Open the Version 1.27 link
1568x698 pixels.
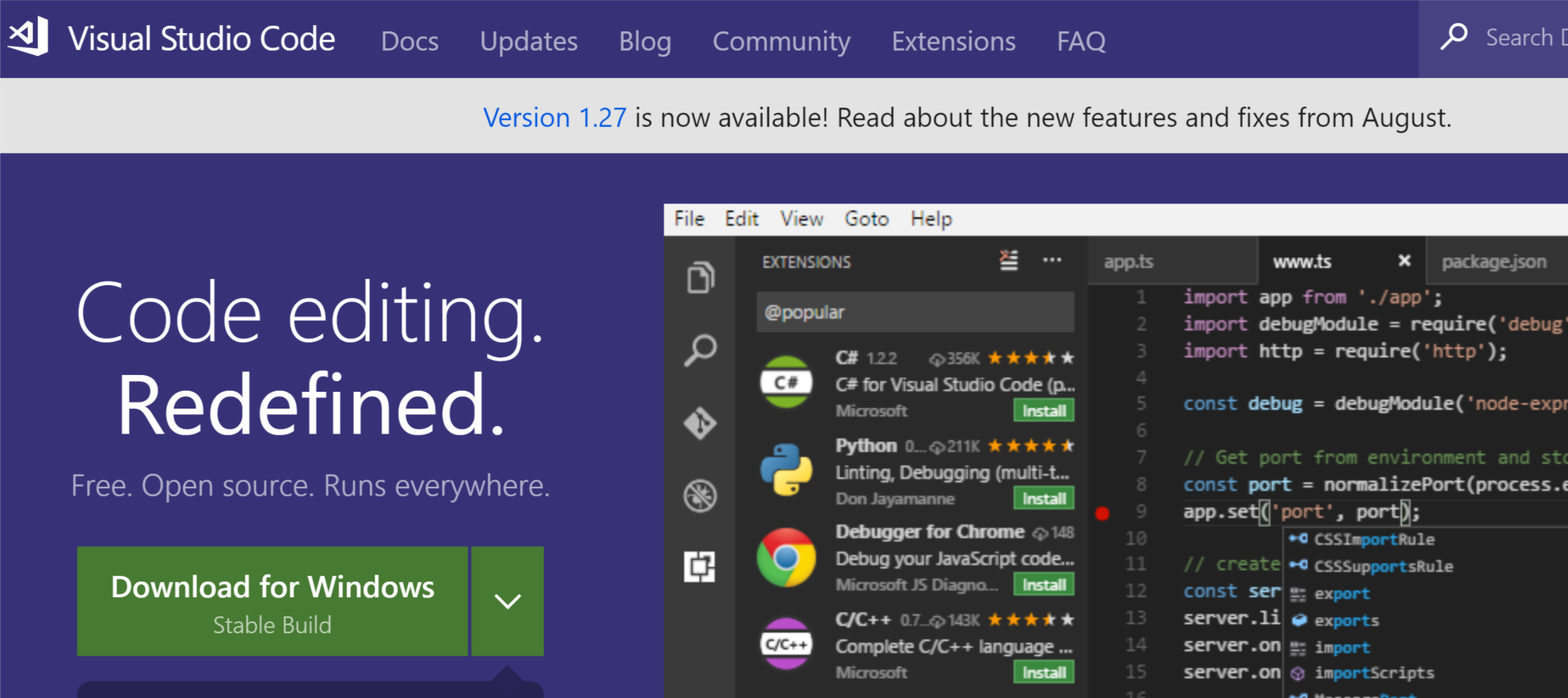point(554,117)
